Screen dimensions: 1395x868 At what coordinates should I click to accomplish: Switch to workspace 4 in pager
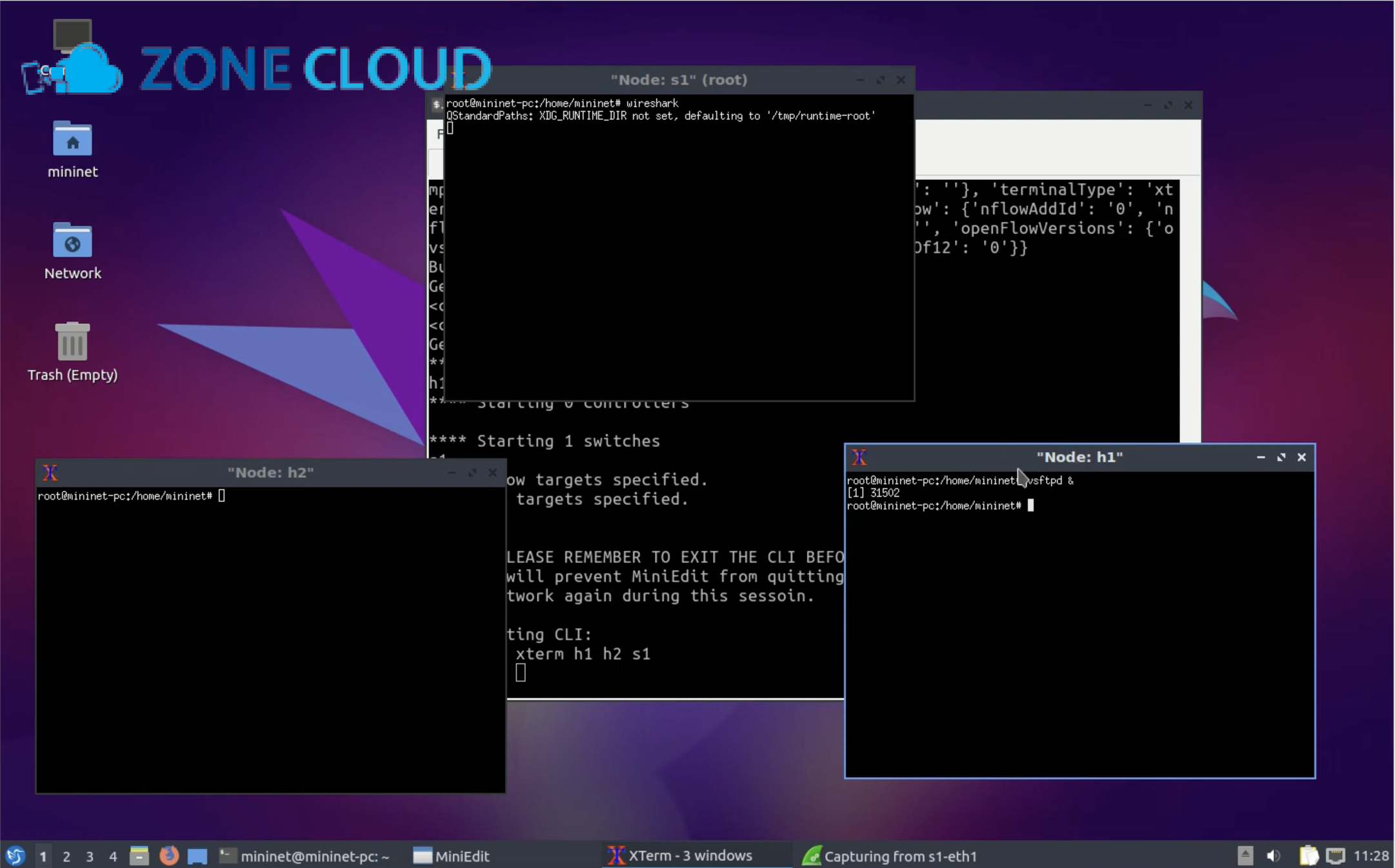click(x=113, y=856)
